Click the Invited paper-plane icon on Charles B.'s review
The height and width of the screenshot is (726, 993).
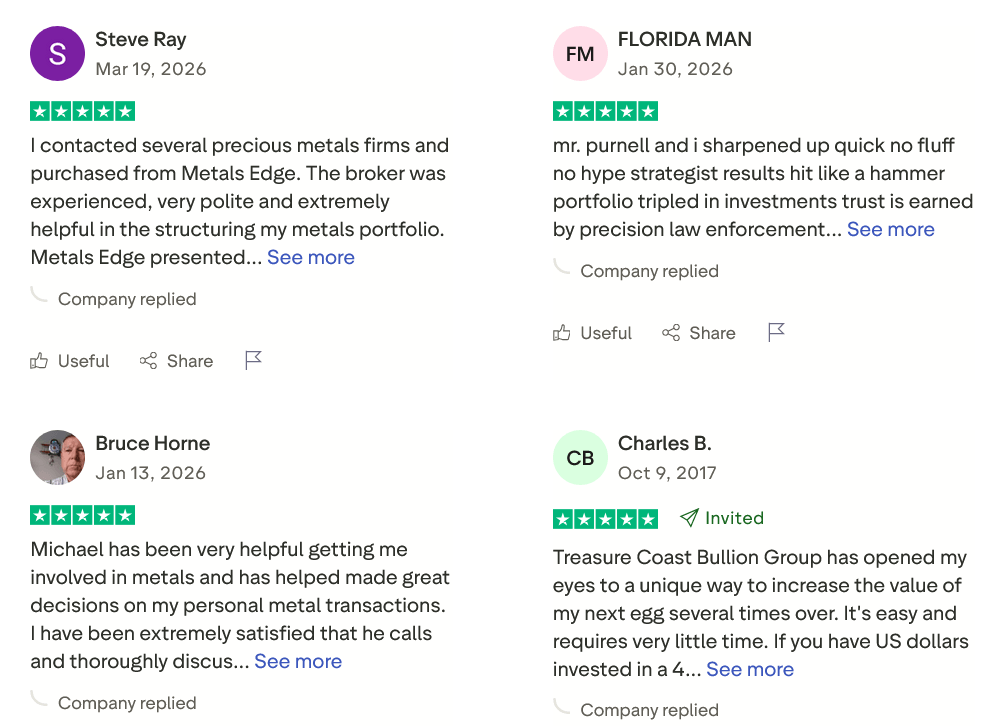[688, 518]
